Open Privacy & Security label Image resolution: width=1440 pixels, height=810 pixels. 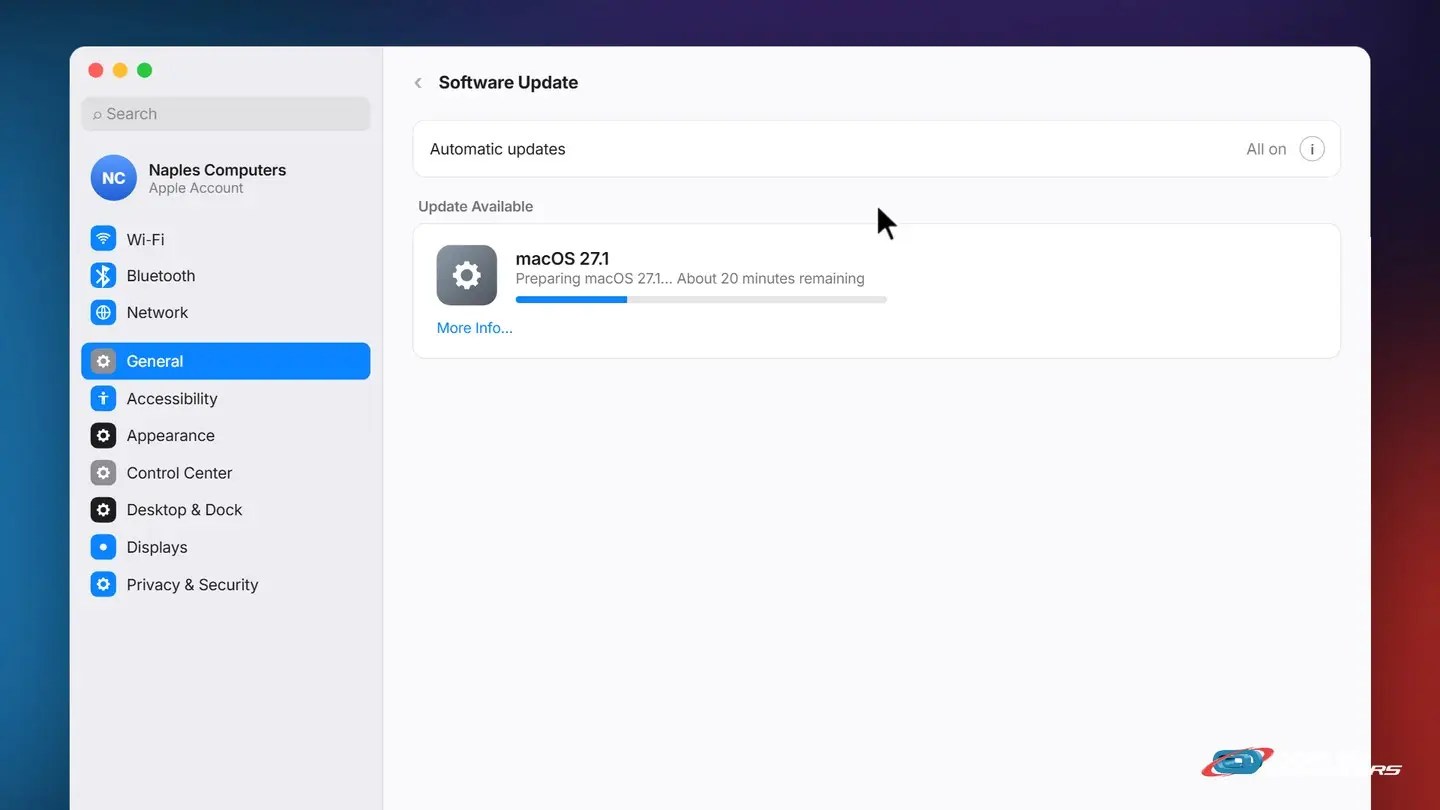[x=193, y=584]
